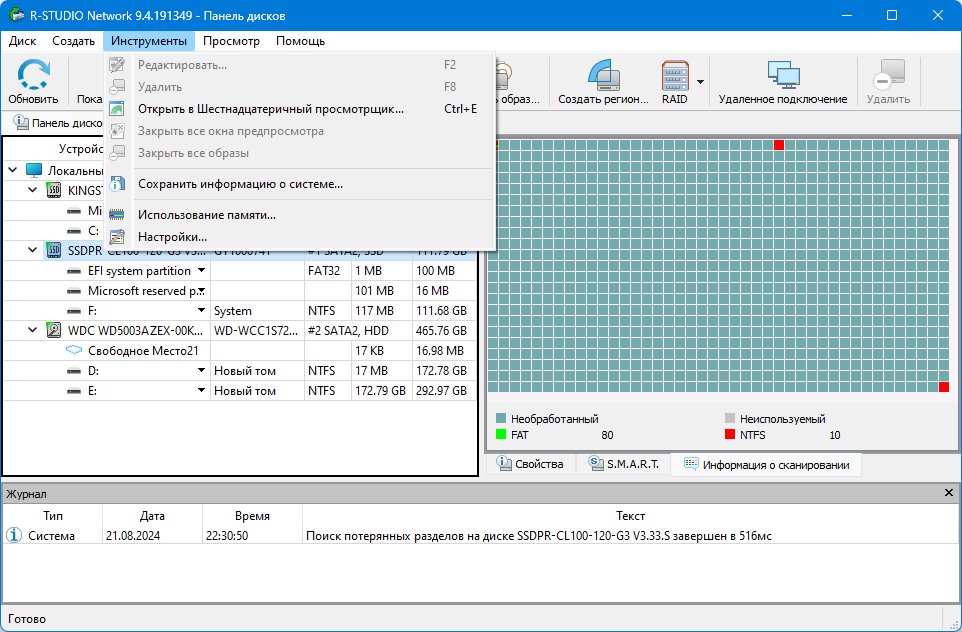This screenshot has height=632, width=962.
Task: Click the hex viewer icon in menu
Action: [x=117, y=109]
